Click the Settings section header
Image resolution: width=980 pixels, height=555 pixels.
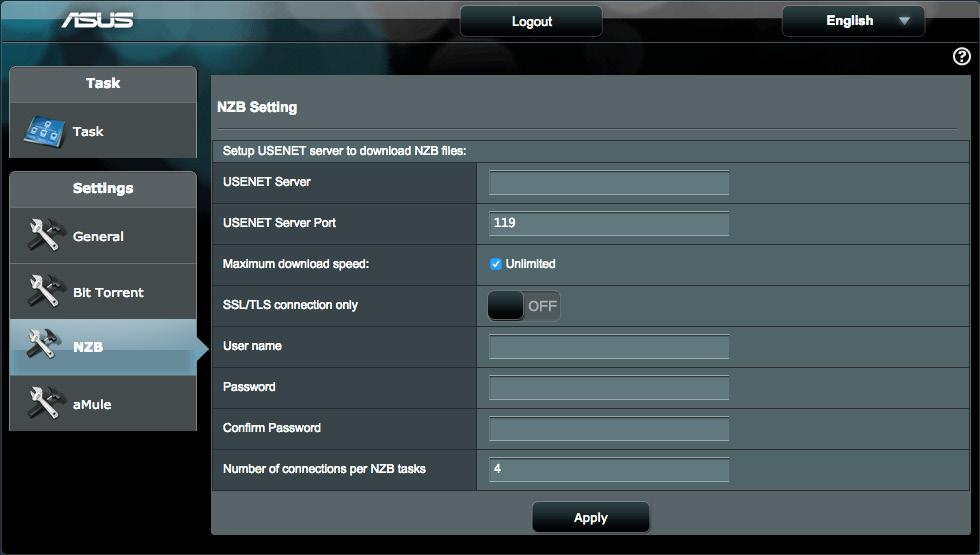(103, 188)
